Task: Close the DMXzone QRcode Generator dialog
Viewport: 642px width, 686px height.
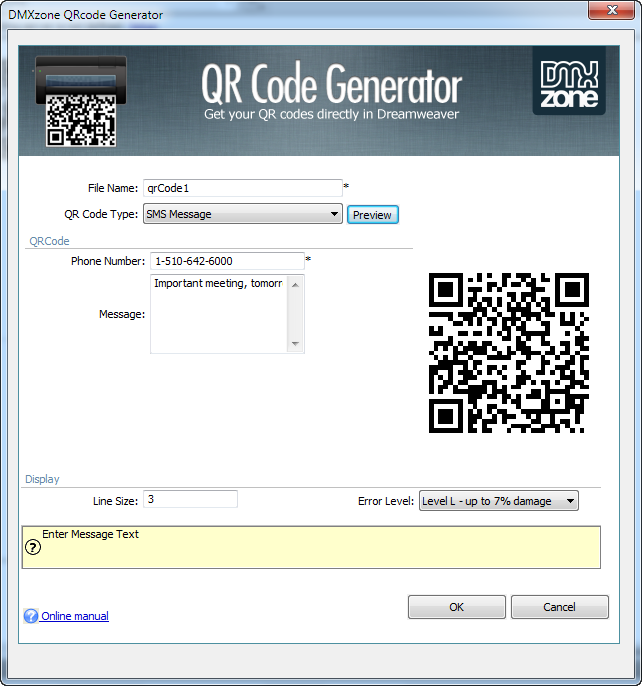Action: coord(611,10)
